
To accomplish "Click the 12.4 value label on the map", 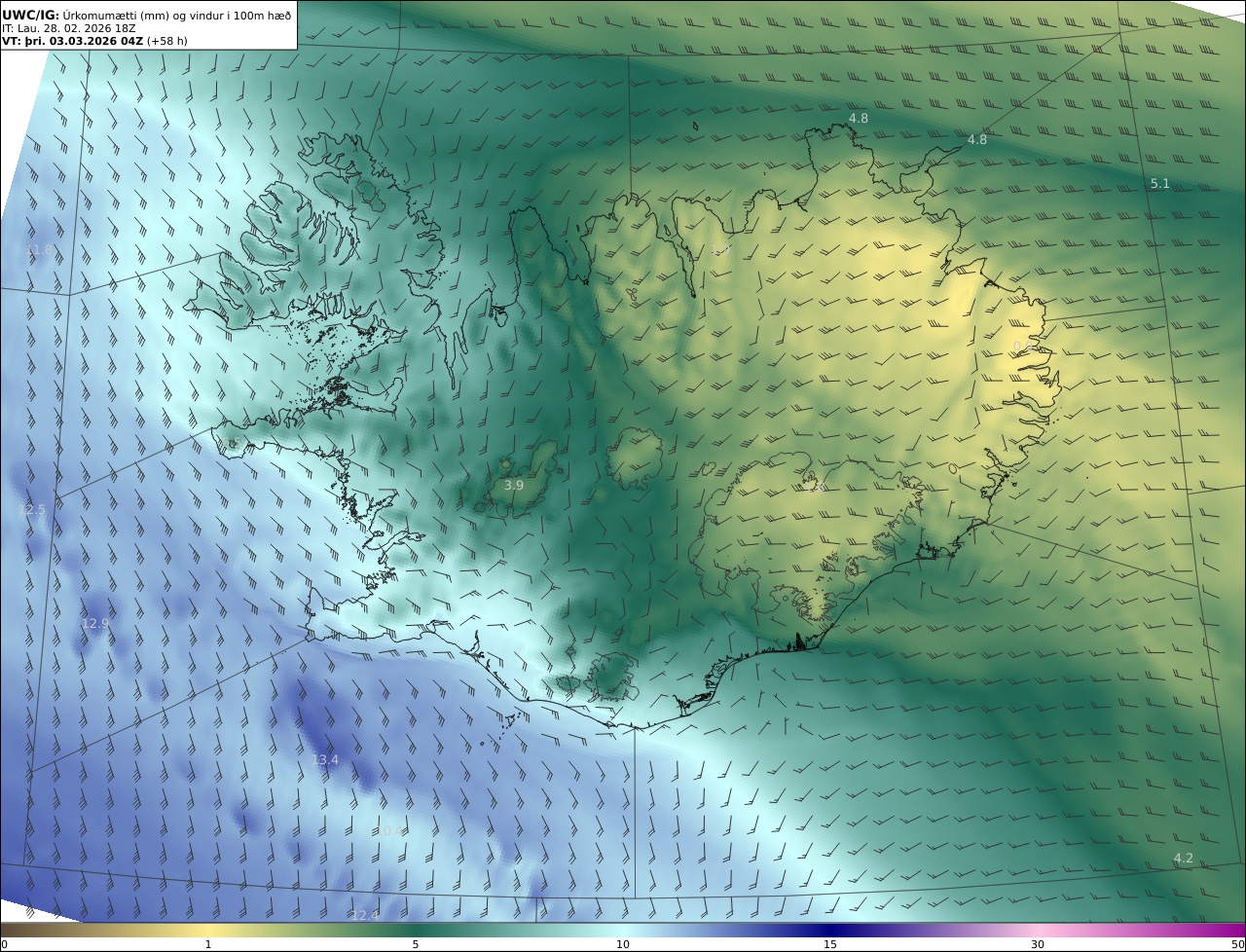I will click(365, 915).
